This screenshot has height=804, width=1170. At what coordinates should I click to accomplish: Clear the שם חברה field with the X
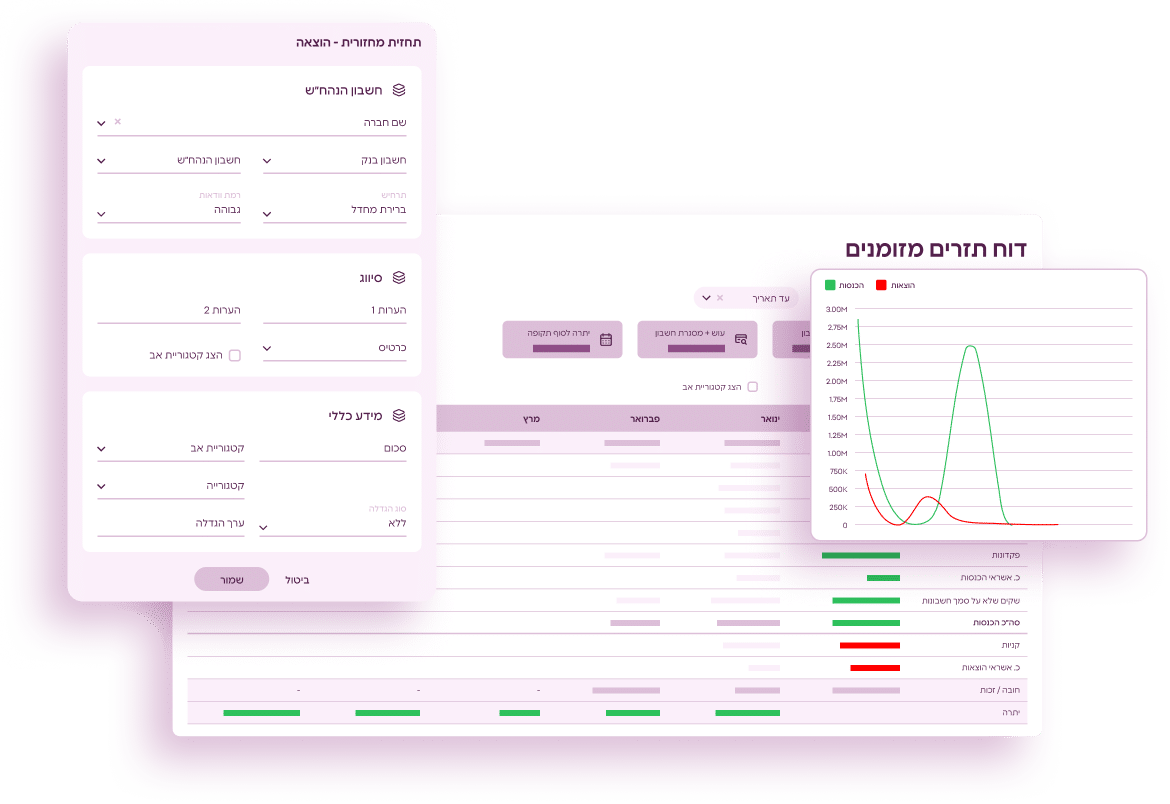(117, 122)
